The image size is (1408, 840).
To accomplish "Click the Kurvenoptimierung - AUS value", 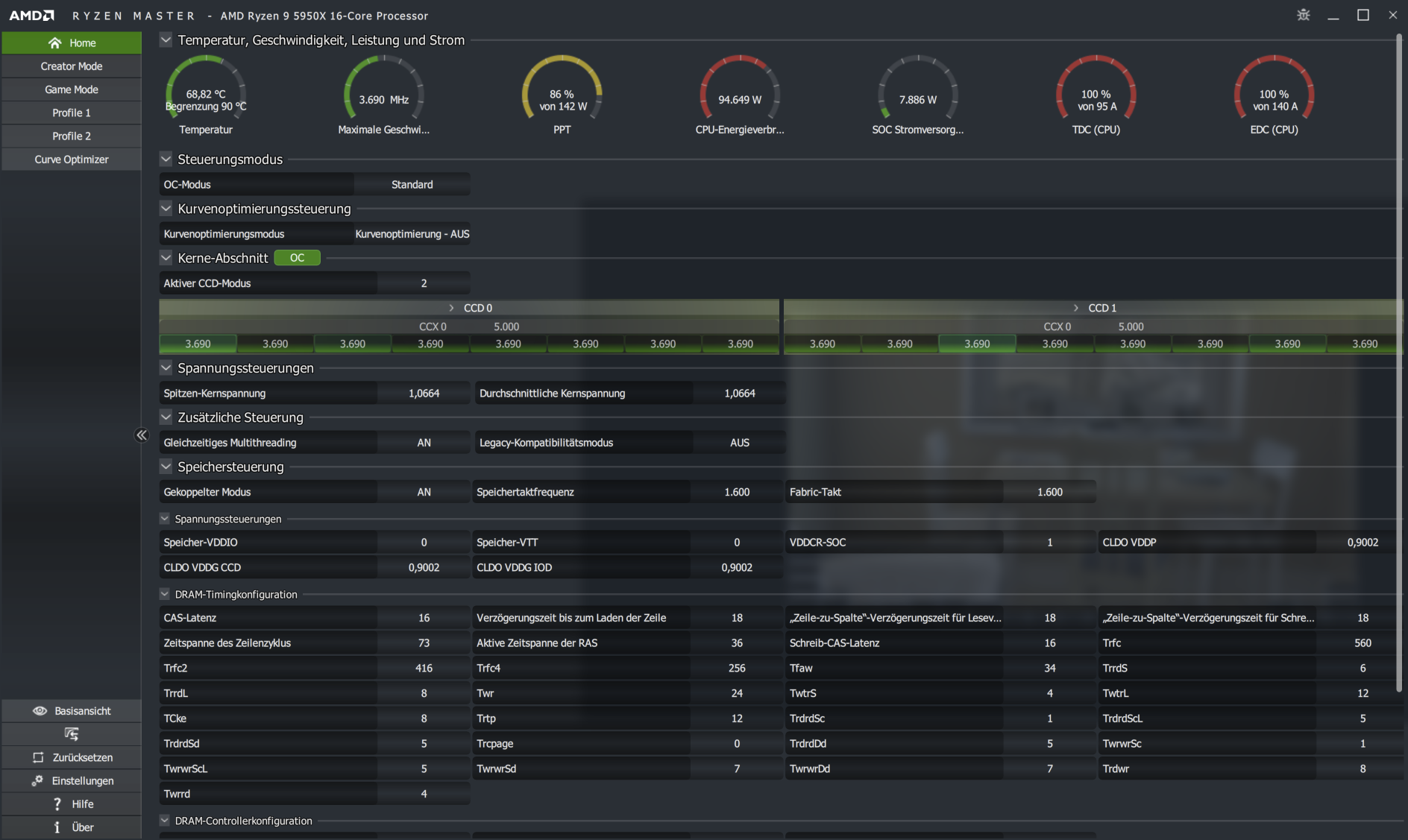I will coord(412,234).
